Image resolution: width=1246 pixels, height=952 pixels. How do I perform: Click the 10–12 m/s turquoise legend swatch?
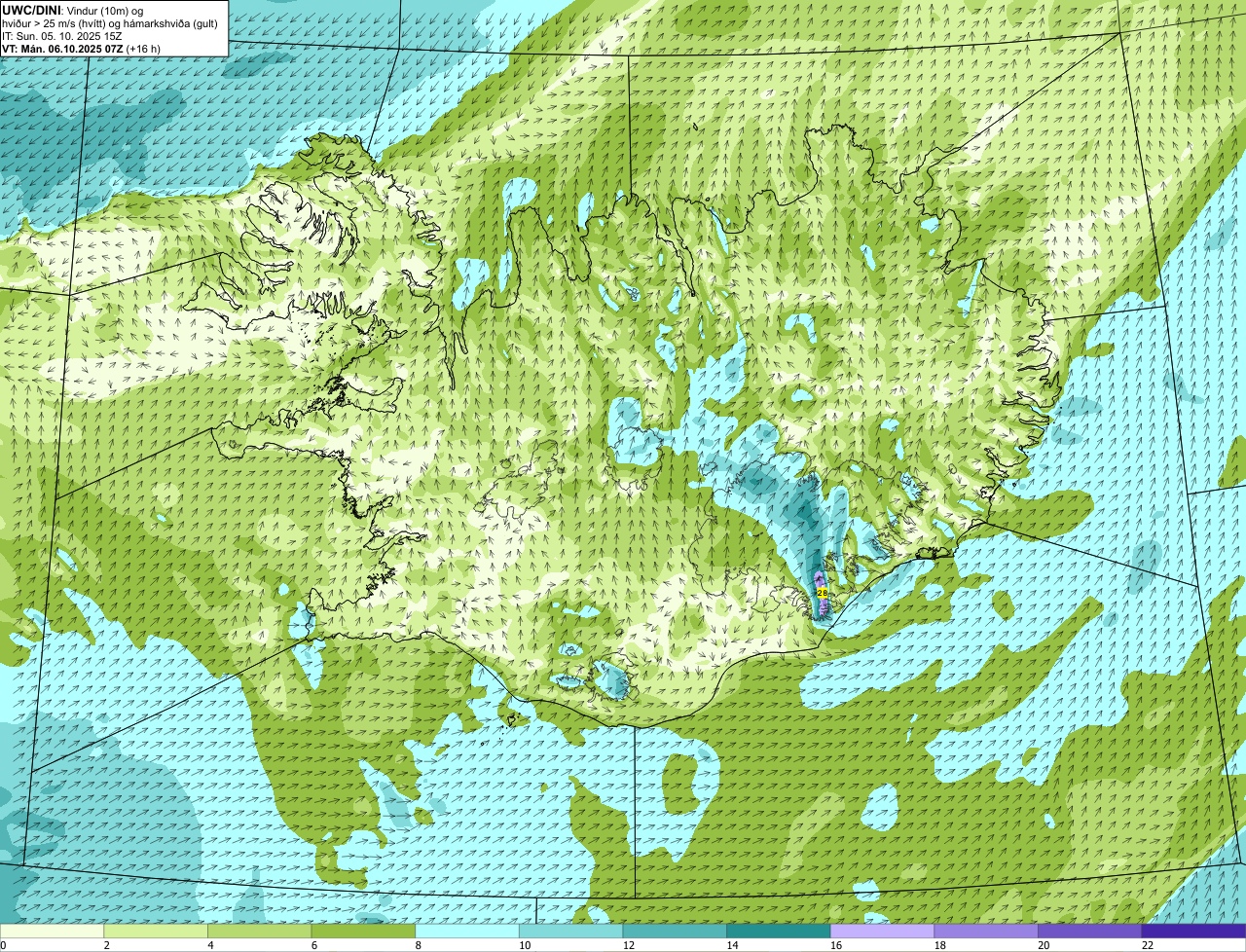point(571,932)
